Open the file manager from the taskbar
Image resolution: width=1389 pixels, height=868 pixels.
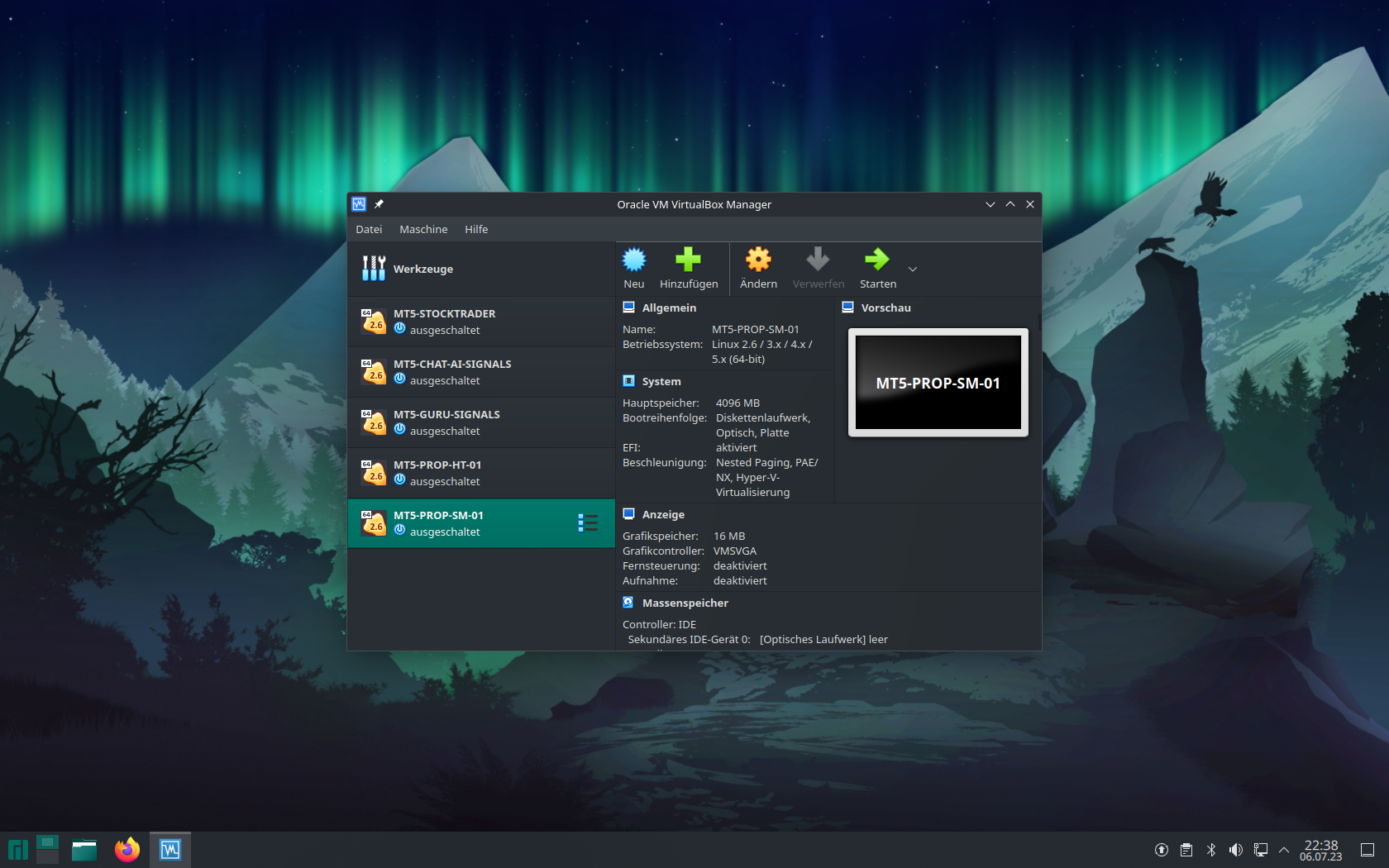[84, 850]
